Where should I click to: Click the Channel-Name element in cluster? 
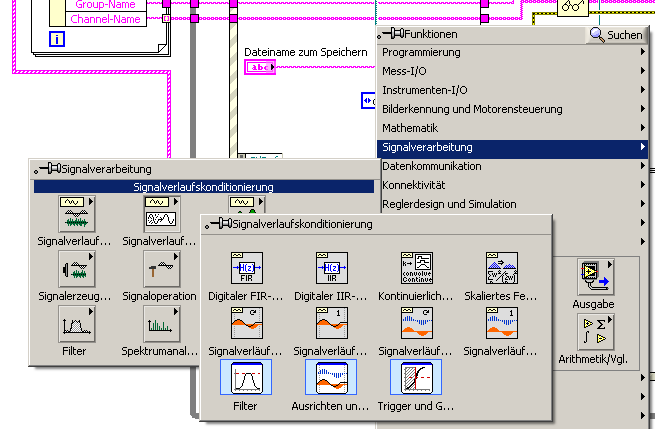106,19
